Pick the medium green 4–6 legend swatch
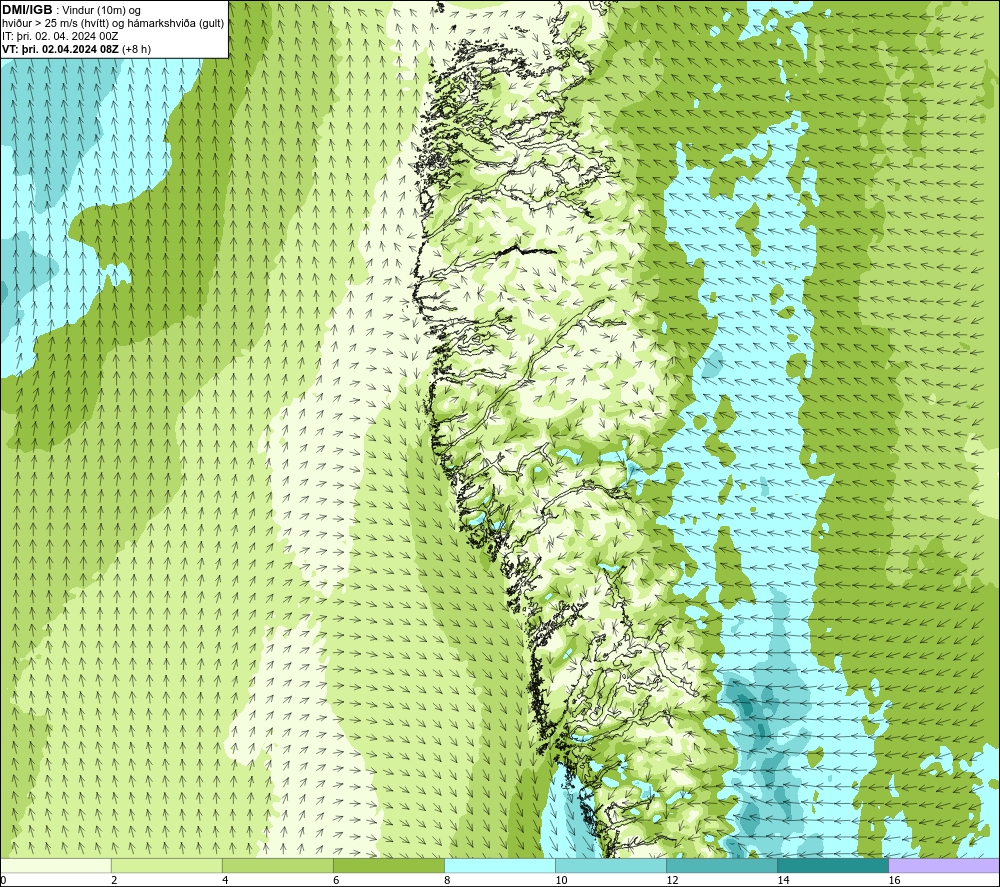The height and width of the screenshot is (887, 1000). [x=278, y=865]
